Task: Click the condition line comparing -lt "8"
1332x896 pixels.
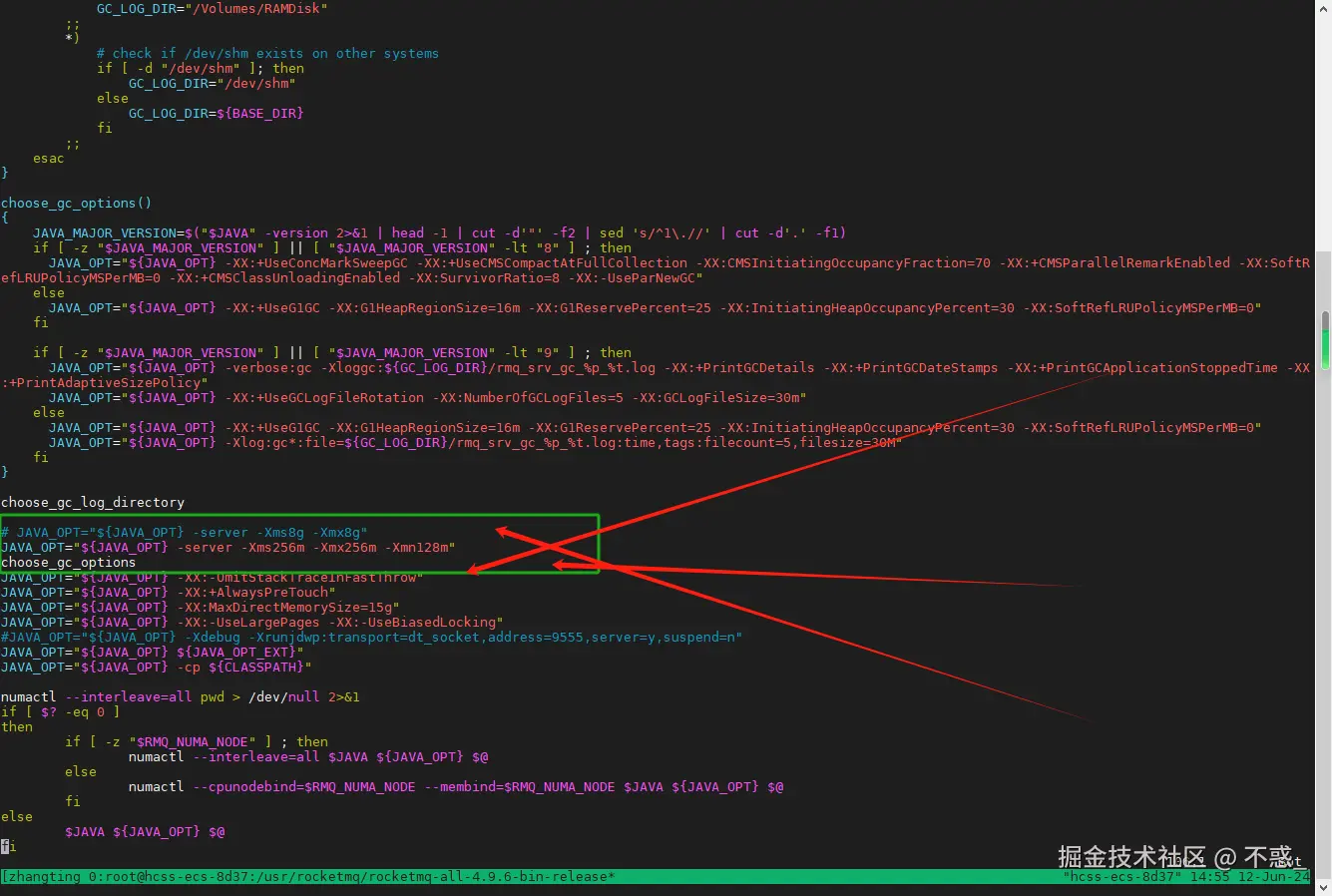Action: point(331,247)
